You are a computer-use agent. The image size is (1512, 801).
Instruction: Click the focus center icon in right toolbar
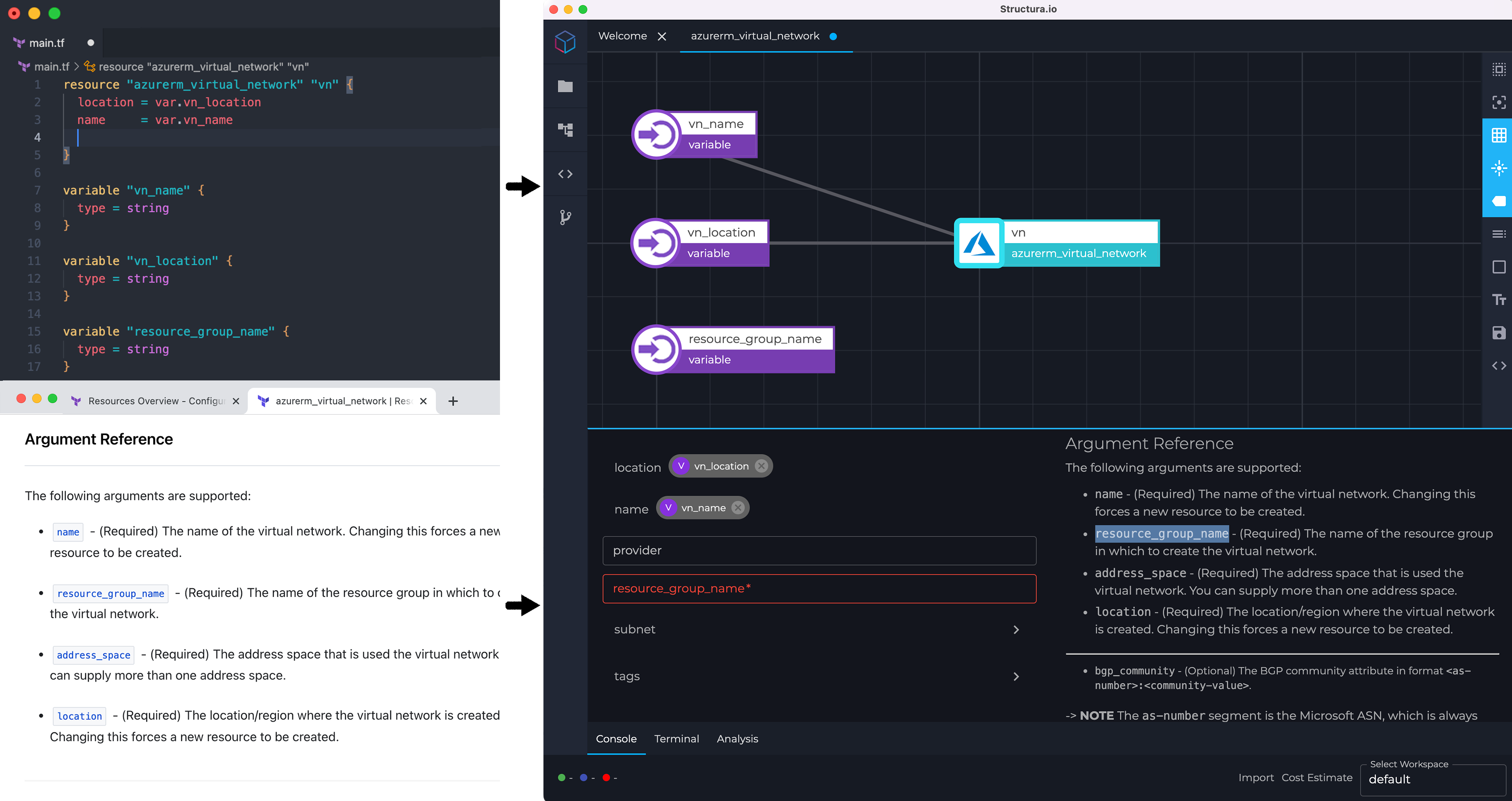pyautogui.click(x=1498, y=103)
